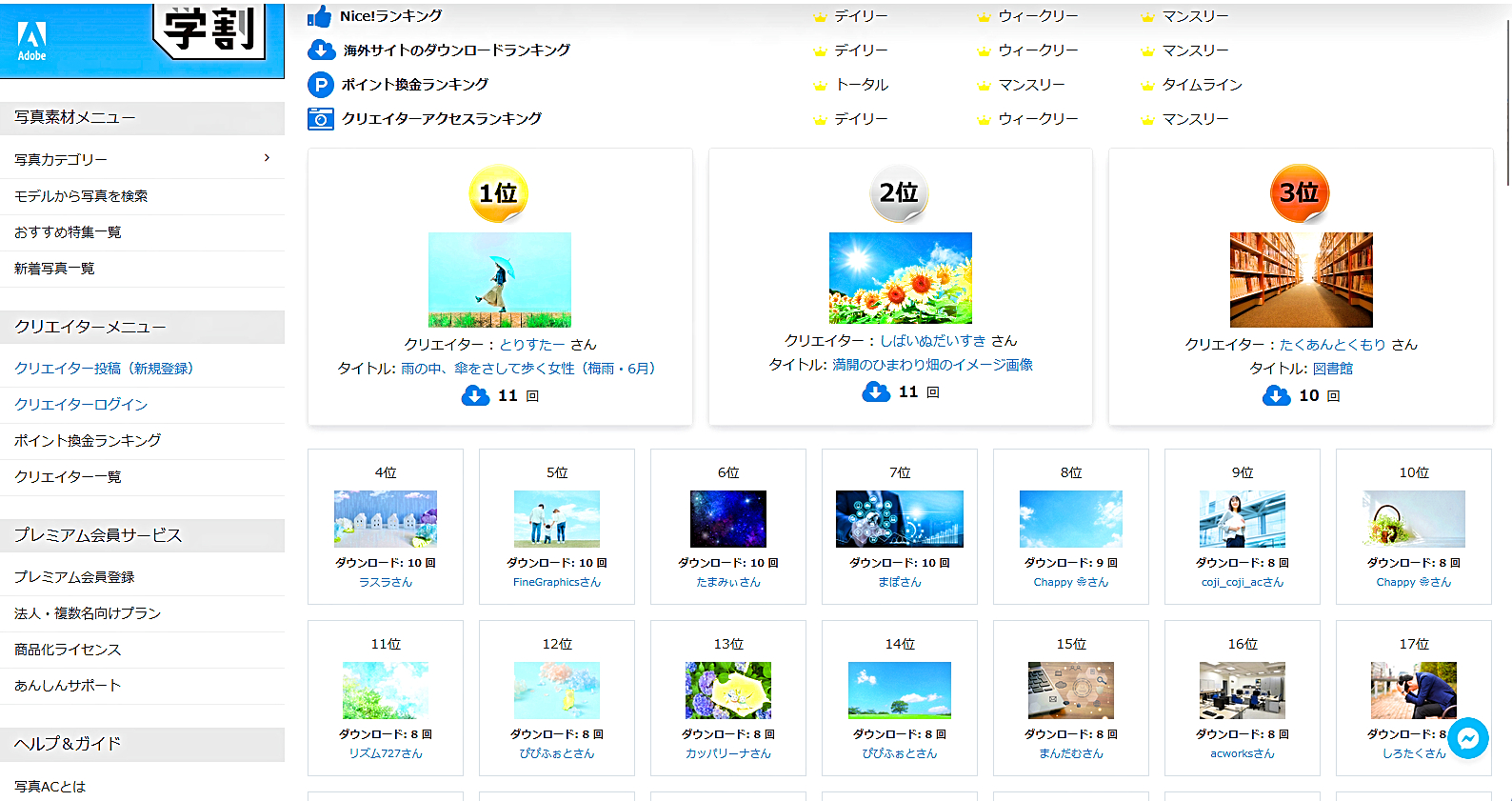
Task: Open creator ラスラさん link under 4位
Action: point(386,582)
